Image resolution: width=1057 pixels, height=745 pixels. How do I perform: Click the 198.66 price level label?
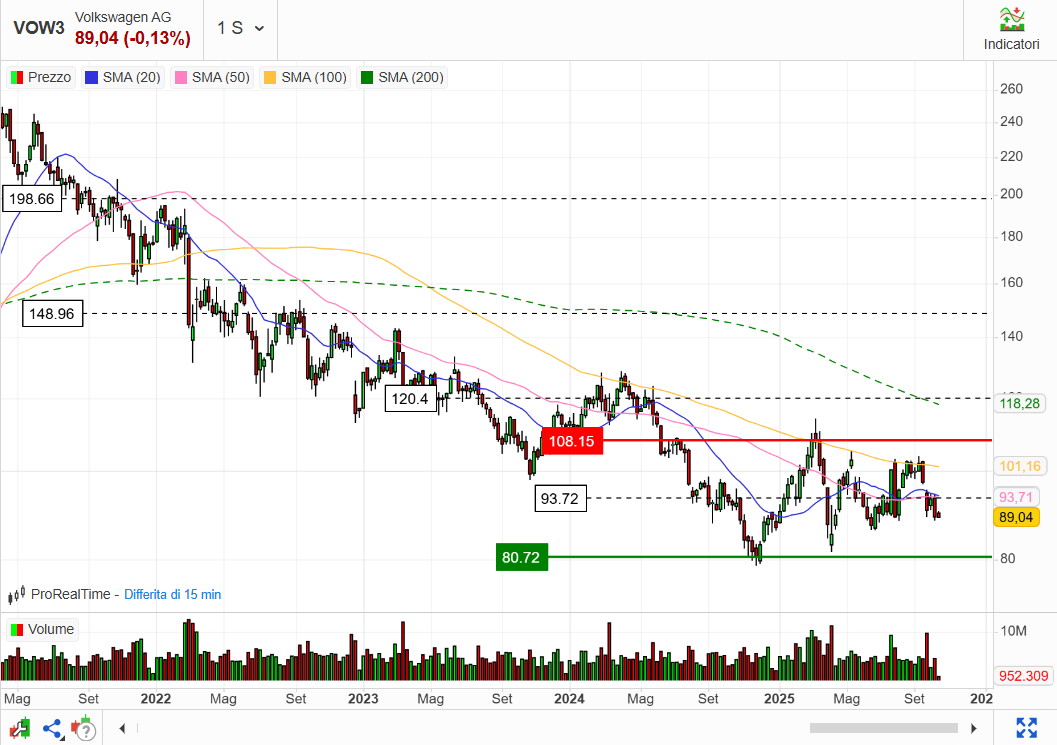(32, 199)
